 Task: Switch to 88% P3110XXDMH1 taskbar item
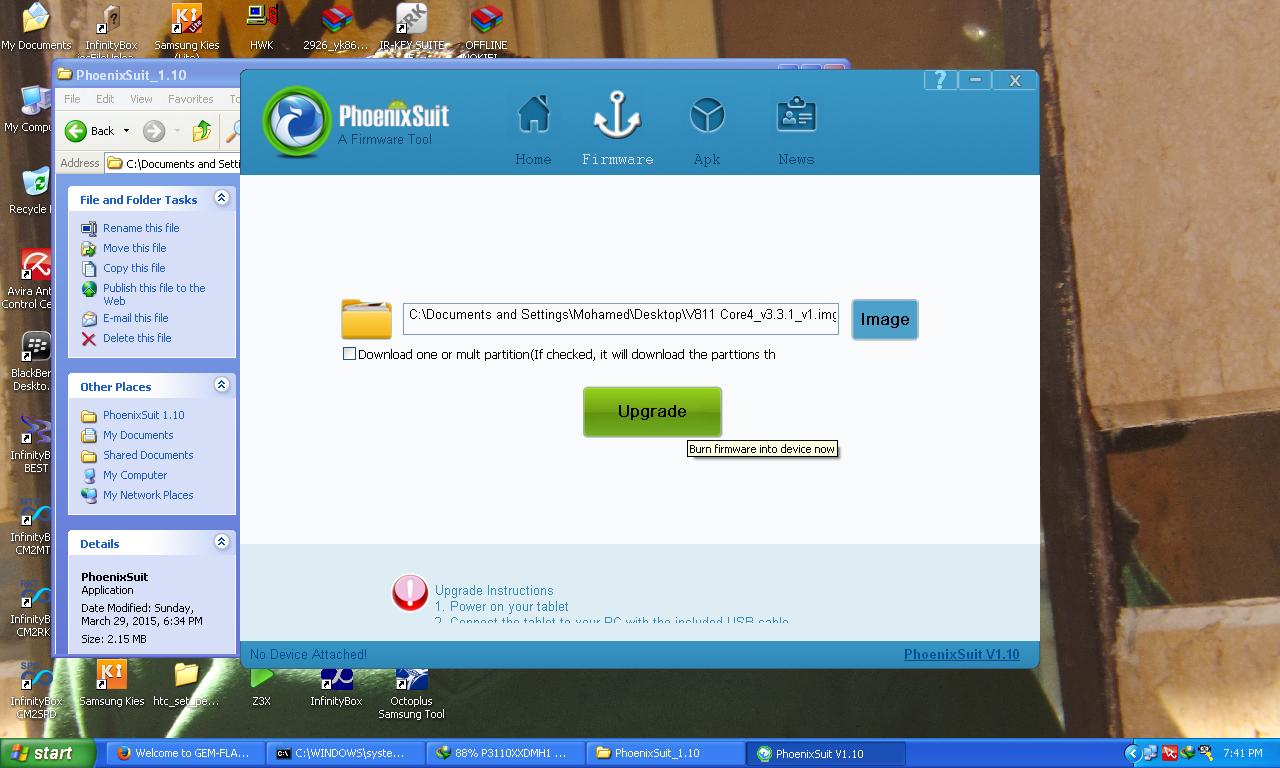point(506,753)
